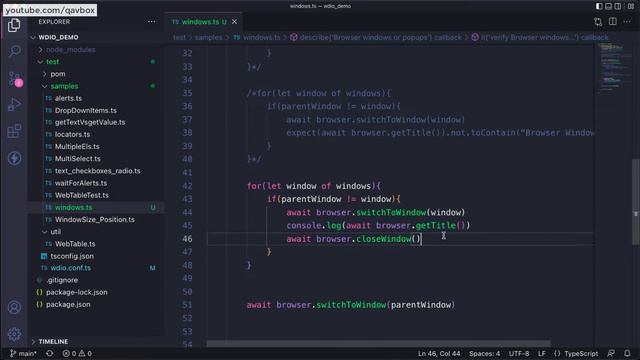Open the Run and Debug view
Image resolution: width=640 pixels, height=360 pixels.
click(x=14, y=105)
